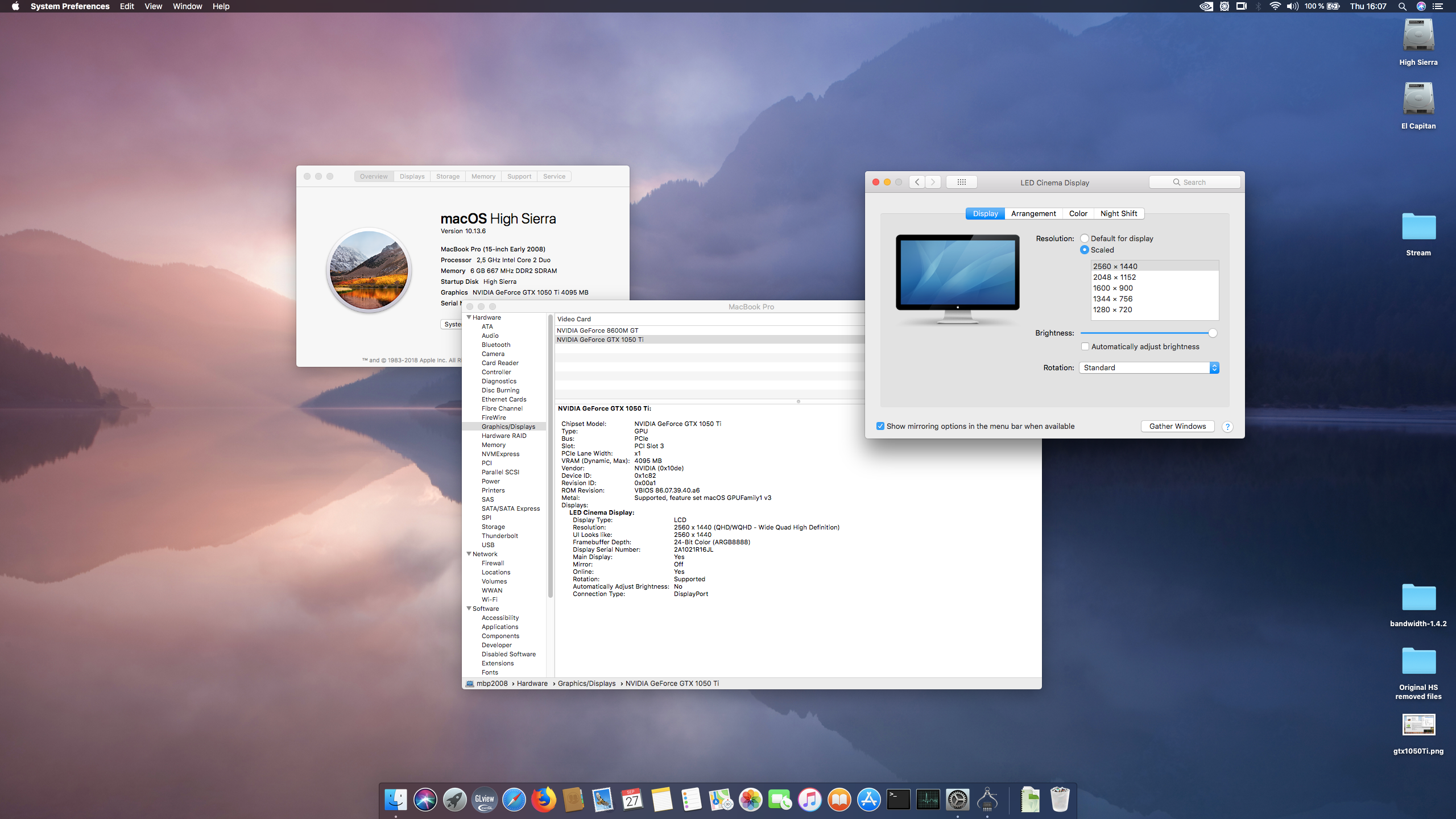Open Spotlight search in the menu bar

tap(1402, 6)
